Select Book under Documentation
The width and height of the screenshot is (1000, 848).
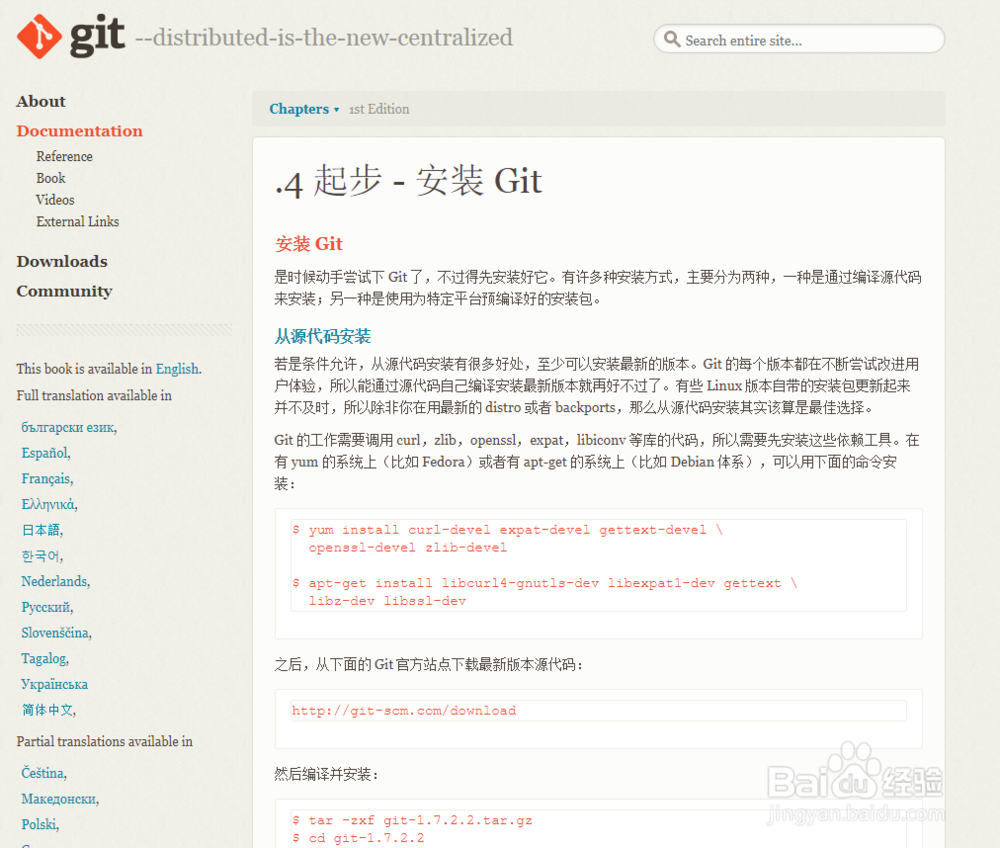pyautogui.click(x=51, y=178)
